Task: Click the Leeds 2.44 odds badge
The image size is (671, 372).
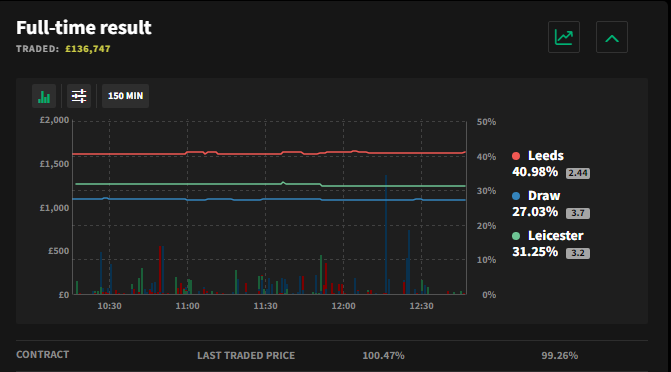Action: 578,173
